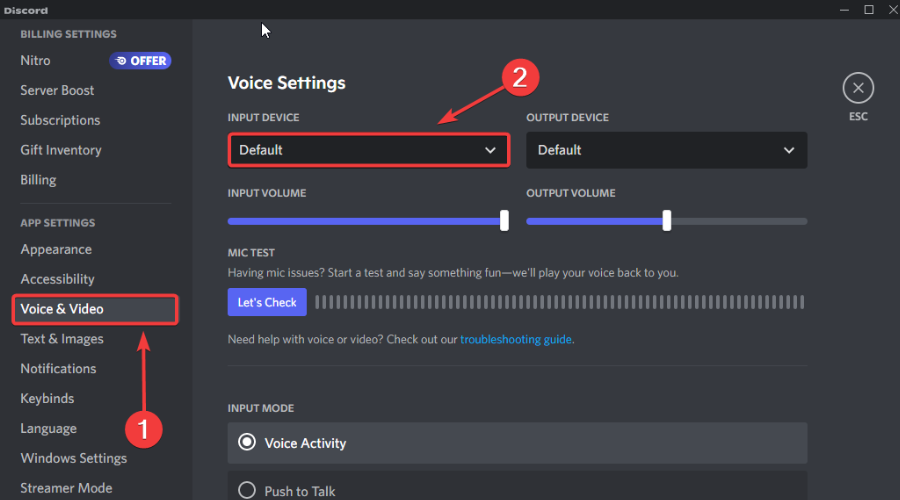Open Language settings
This screenshot has width=900, height=500.
coord(48,428)
